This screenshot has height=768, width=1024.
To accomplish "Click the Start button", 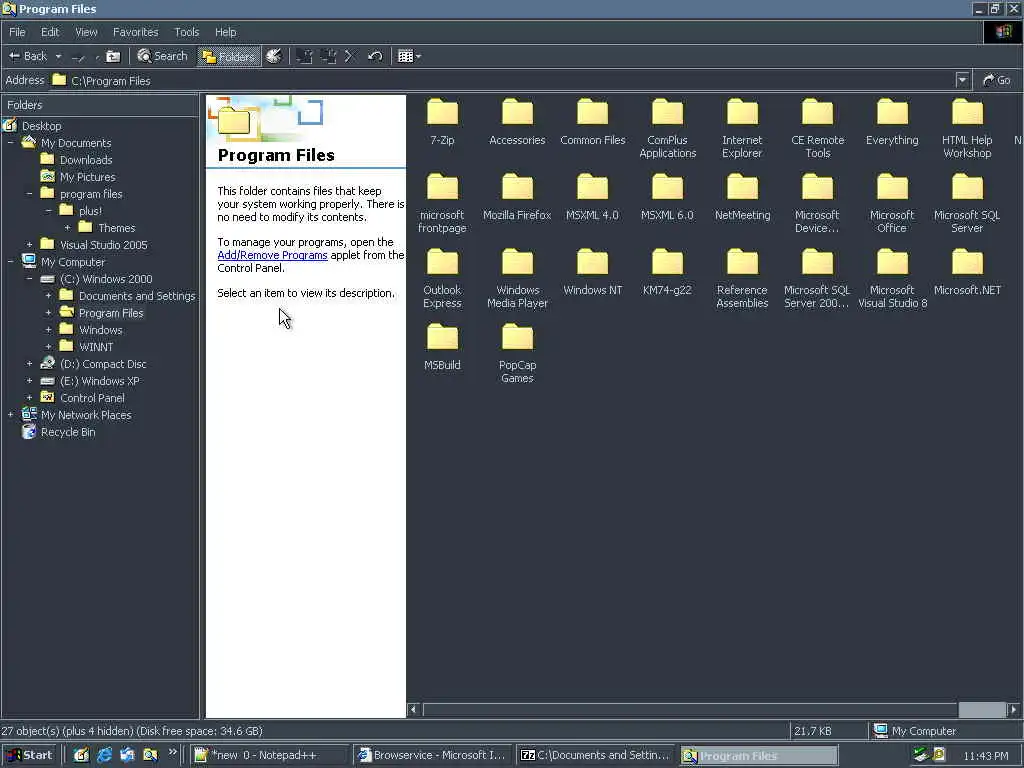I will click(x=30, y=755).
